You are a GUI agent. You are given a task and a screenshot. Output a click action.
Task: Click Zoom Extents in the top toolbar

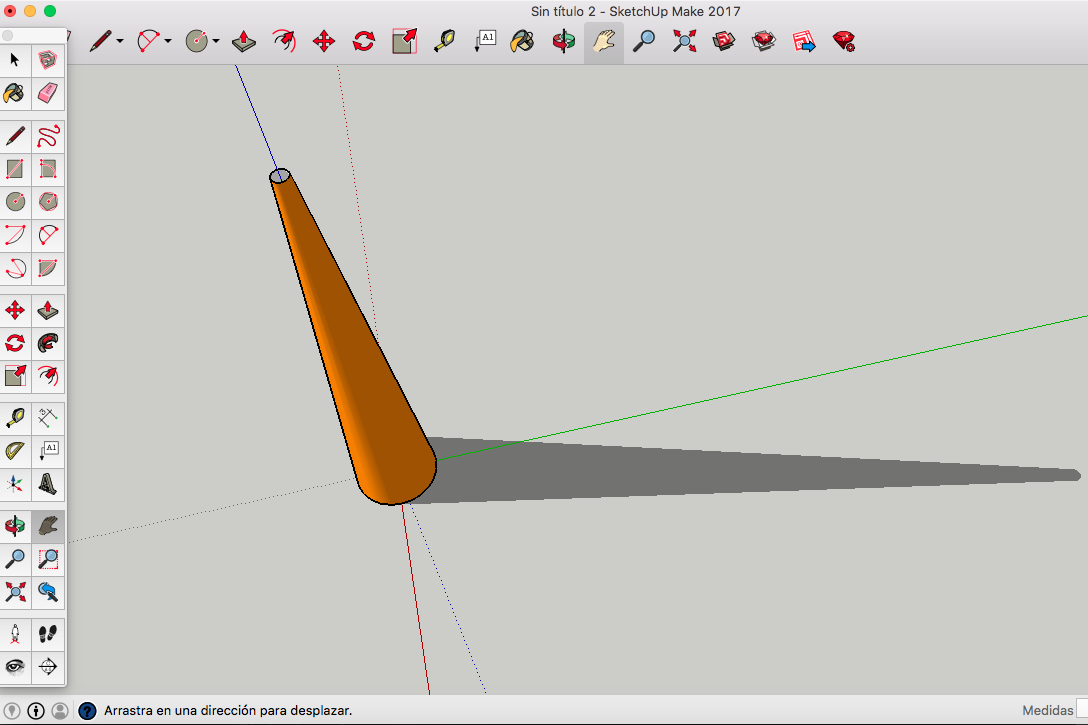pos(684,41)
